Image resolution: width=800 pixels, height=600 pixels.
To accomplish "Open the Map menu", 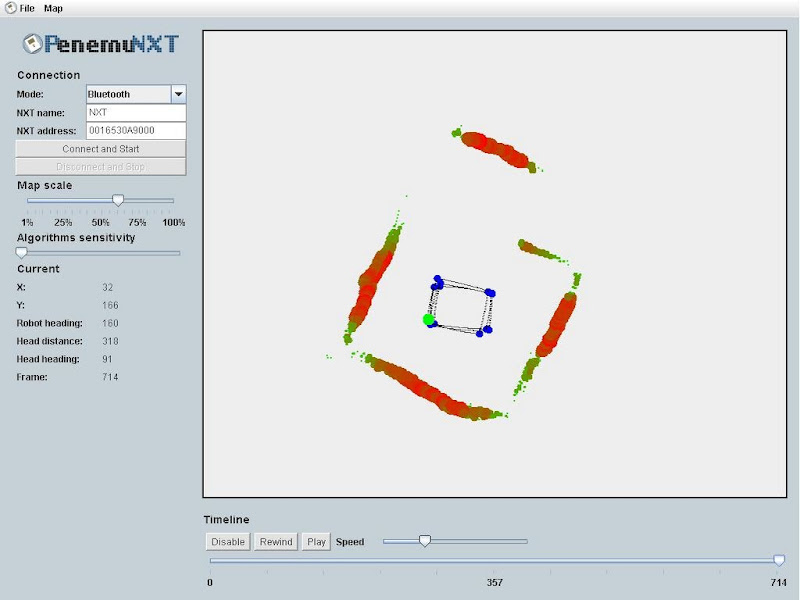I will pyautogui.click(x=53, y=8).
